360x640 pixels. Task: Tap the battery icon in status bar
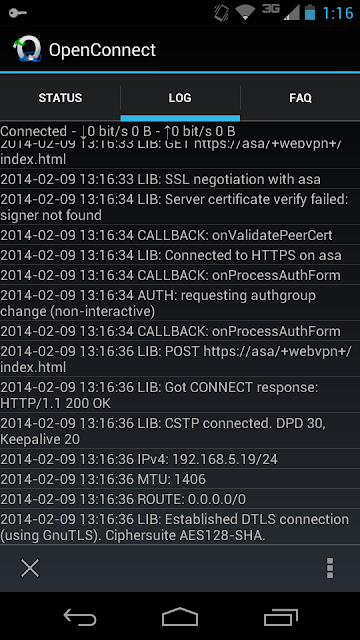(x=310, y=12)
